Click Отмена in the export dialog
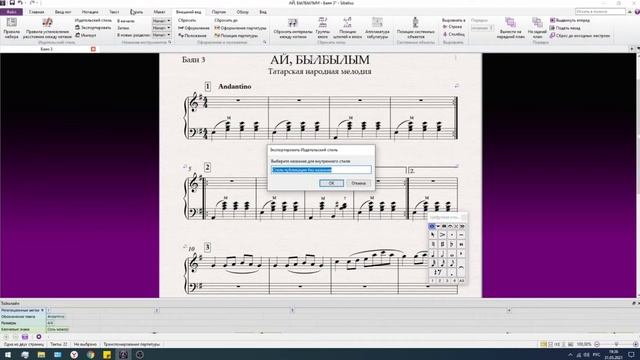 click(x=358, y=183)
